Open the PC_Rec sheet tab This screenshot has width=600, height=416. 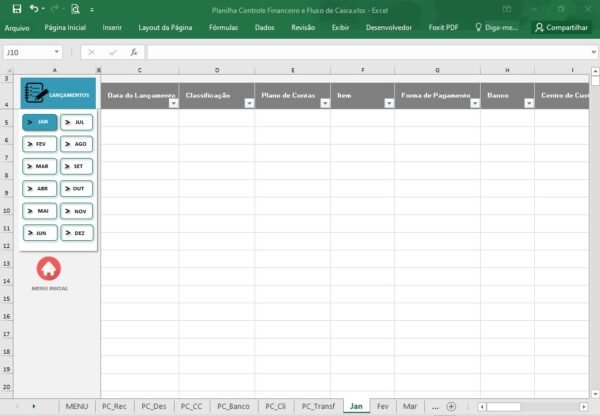[114, 406]
